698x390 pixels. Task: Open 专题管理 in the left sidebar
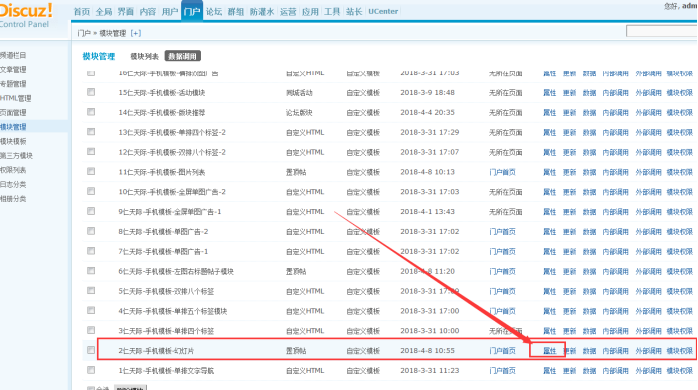tap(13, 84)
